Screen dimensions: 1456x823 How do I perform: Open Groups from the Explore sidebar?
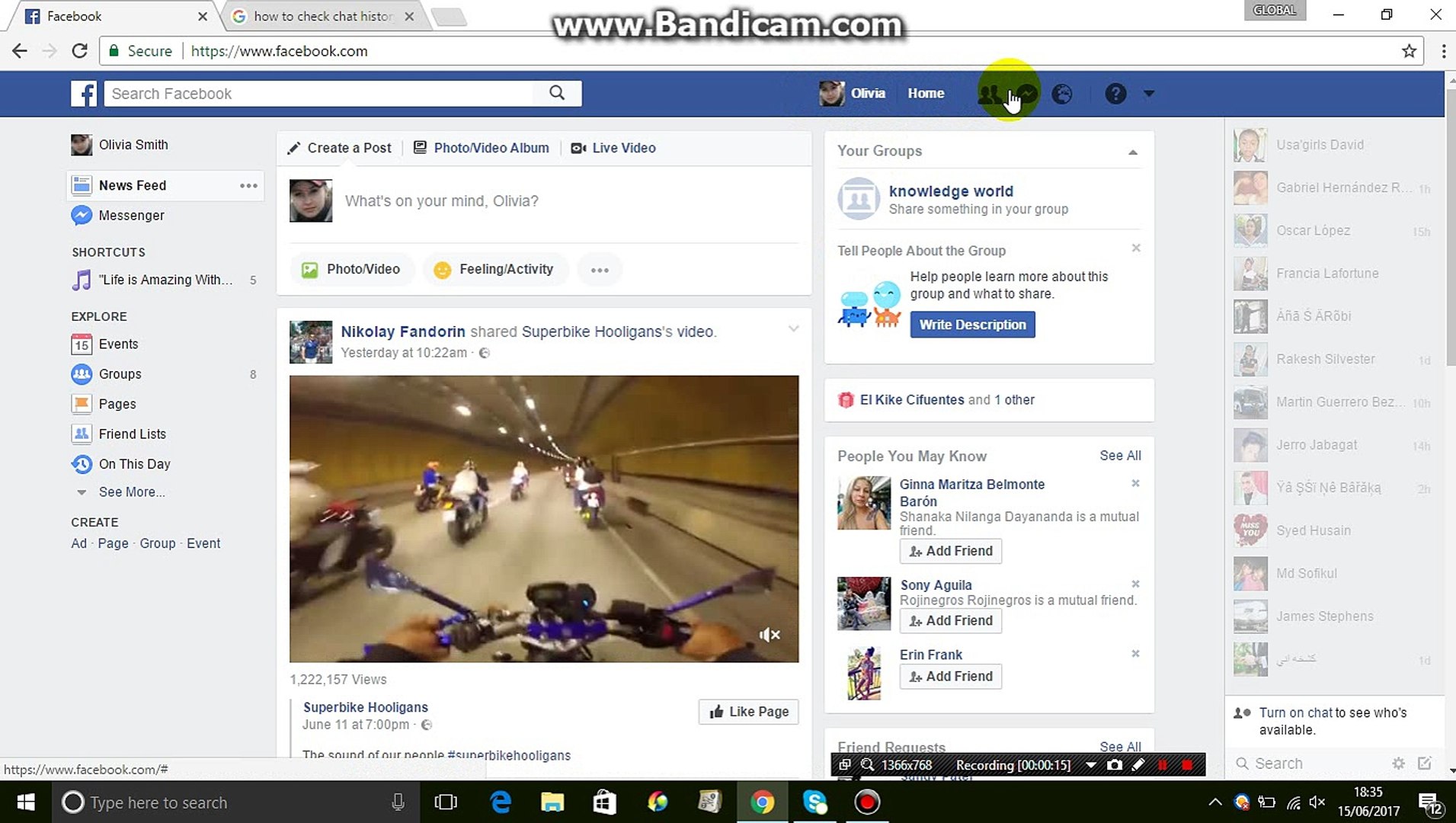coord(122,374)
